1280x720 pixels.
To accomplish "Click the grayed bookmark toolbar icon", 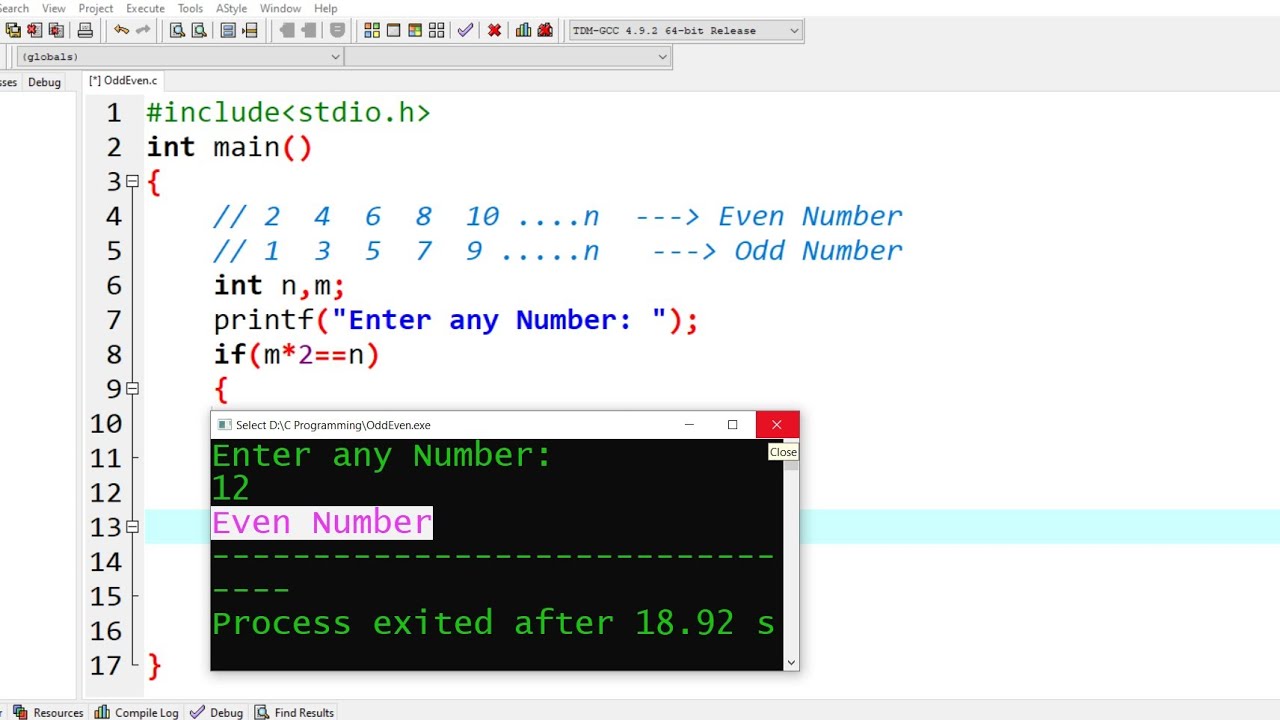I will click(x=337, y=30).
